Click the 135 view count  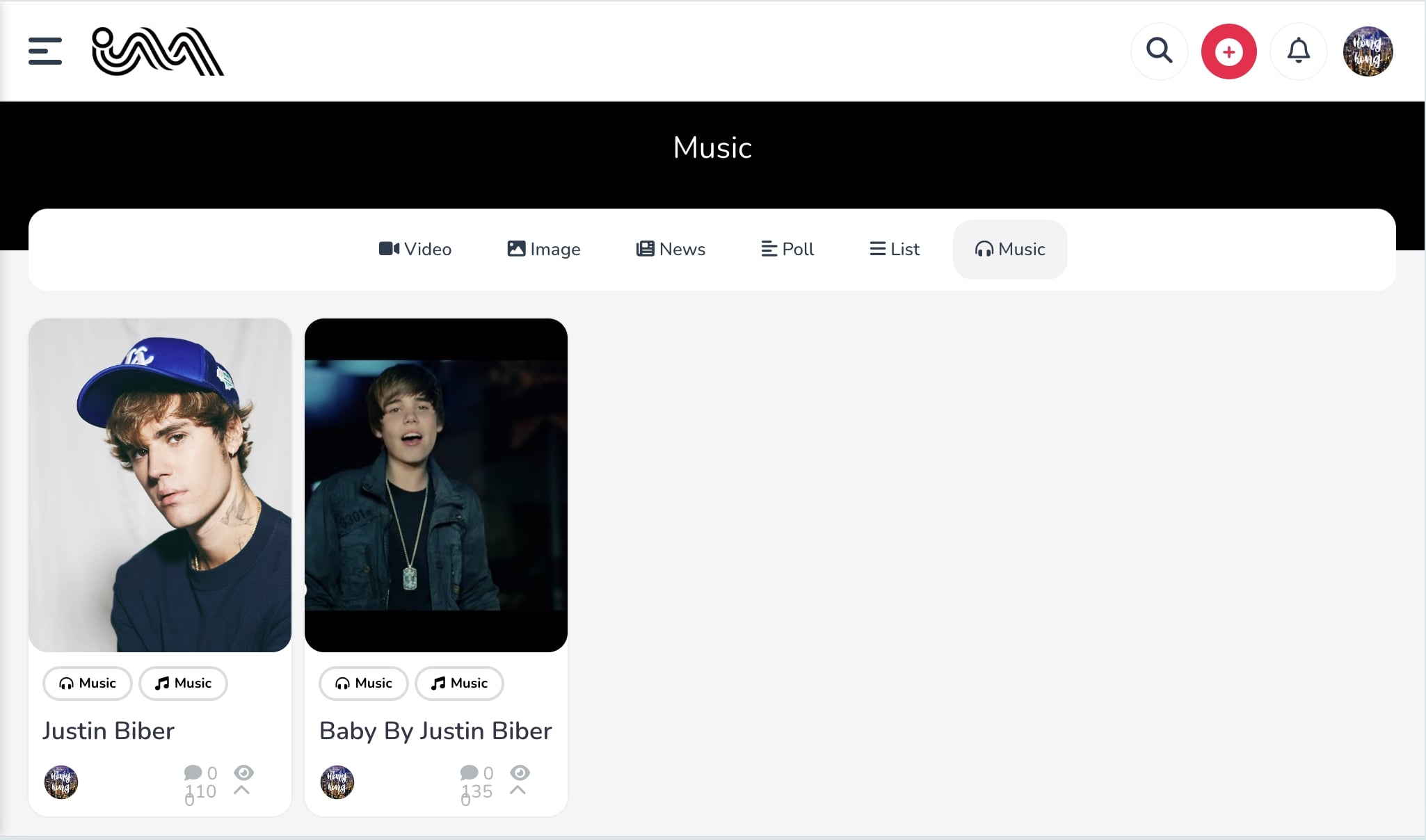coord(477,791)
